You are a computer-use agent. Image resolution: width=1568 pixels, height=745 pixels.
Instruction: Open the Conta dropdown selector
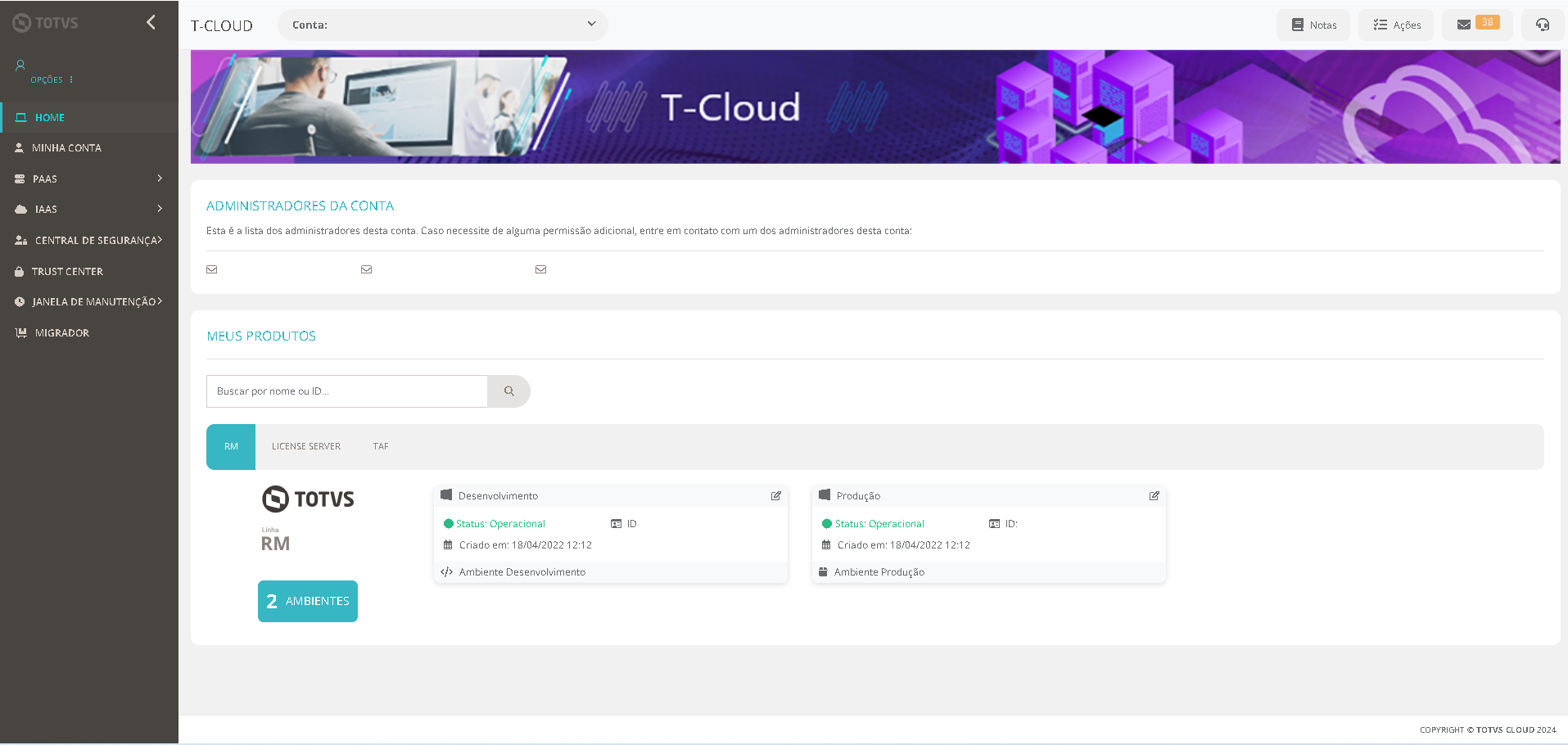pyautogui.click(x=443, y=25)
